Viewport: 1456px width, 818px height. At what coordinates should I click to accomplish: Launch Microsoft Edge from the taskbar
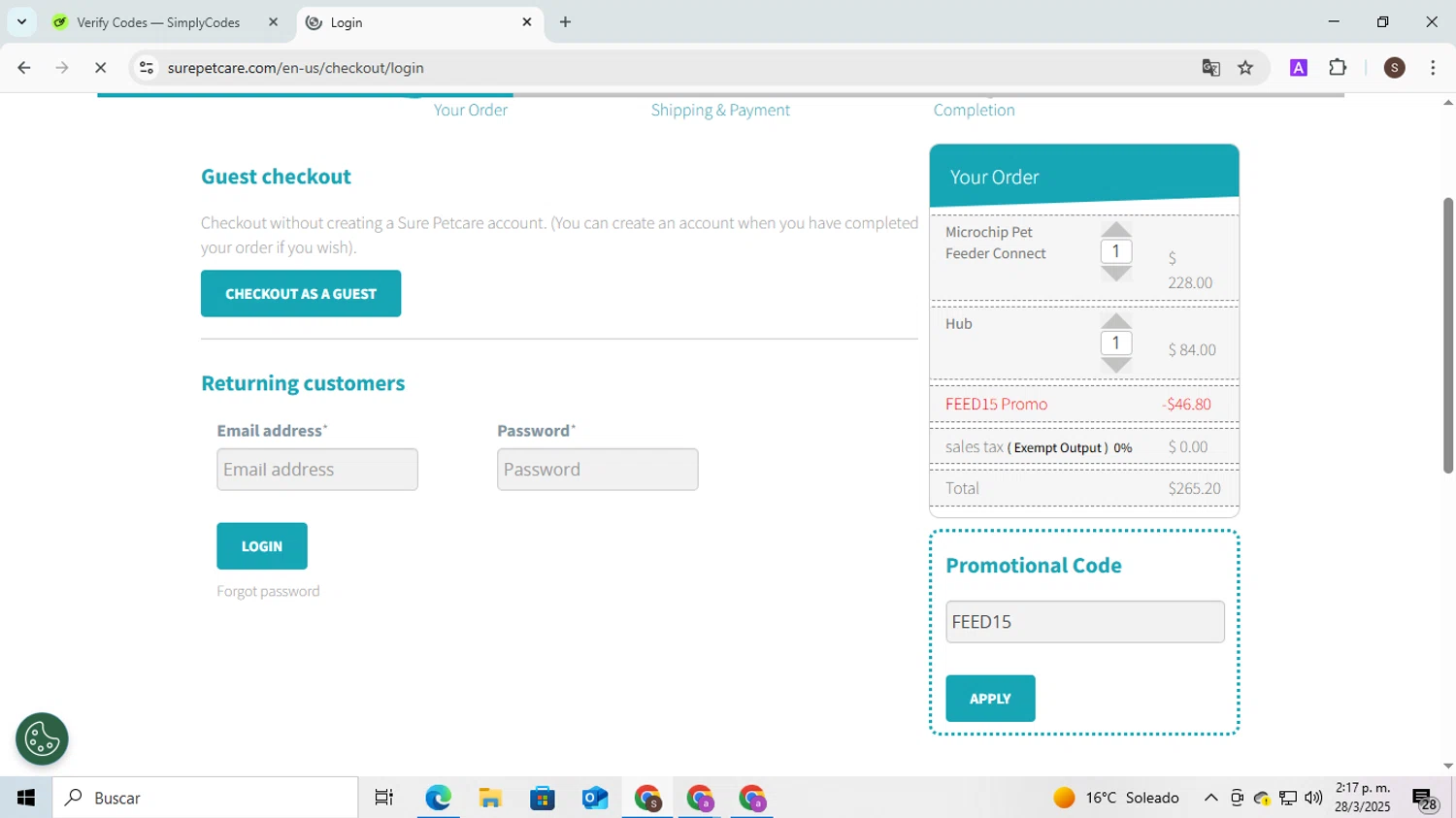pos(438,798)
